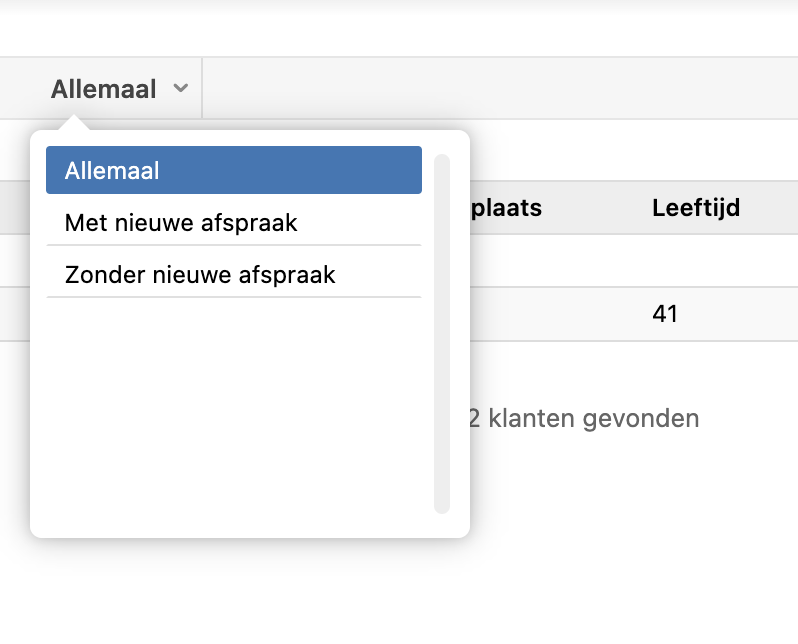Click blank area above the toolbar

400,30
